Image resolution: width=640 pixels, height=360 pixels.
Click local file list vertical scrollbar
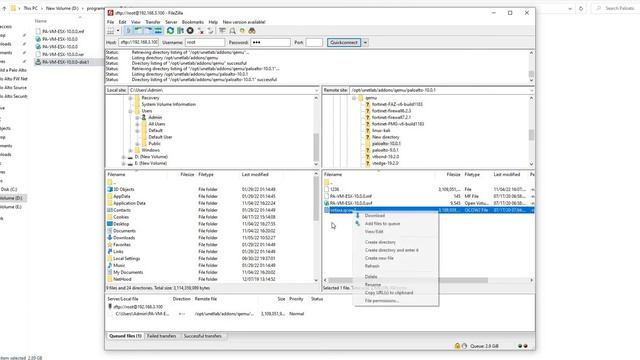pos(316,200)
